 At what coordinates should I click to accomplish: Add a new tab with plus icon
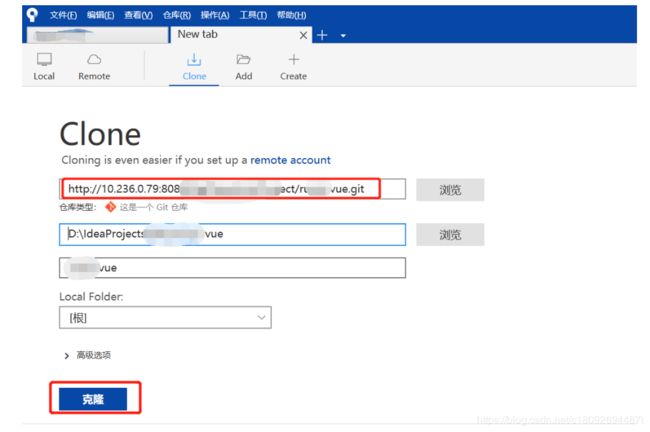coord(322,35)
